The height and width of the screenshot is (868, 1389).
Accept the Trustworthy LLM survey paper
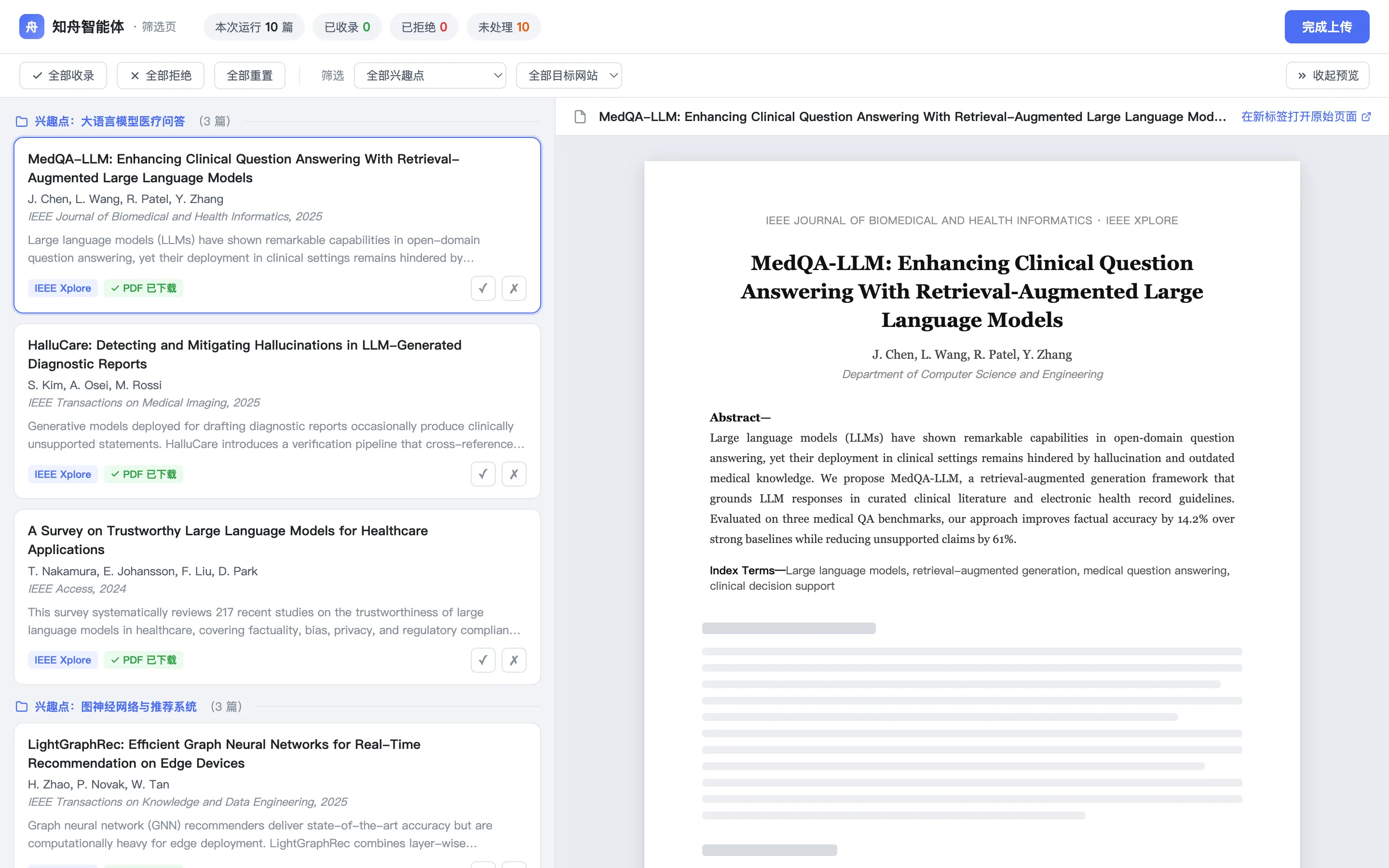click(x=483, y=660)
